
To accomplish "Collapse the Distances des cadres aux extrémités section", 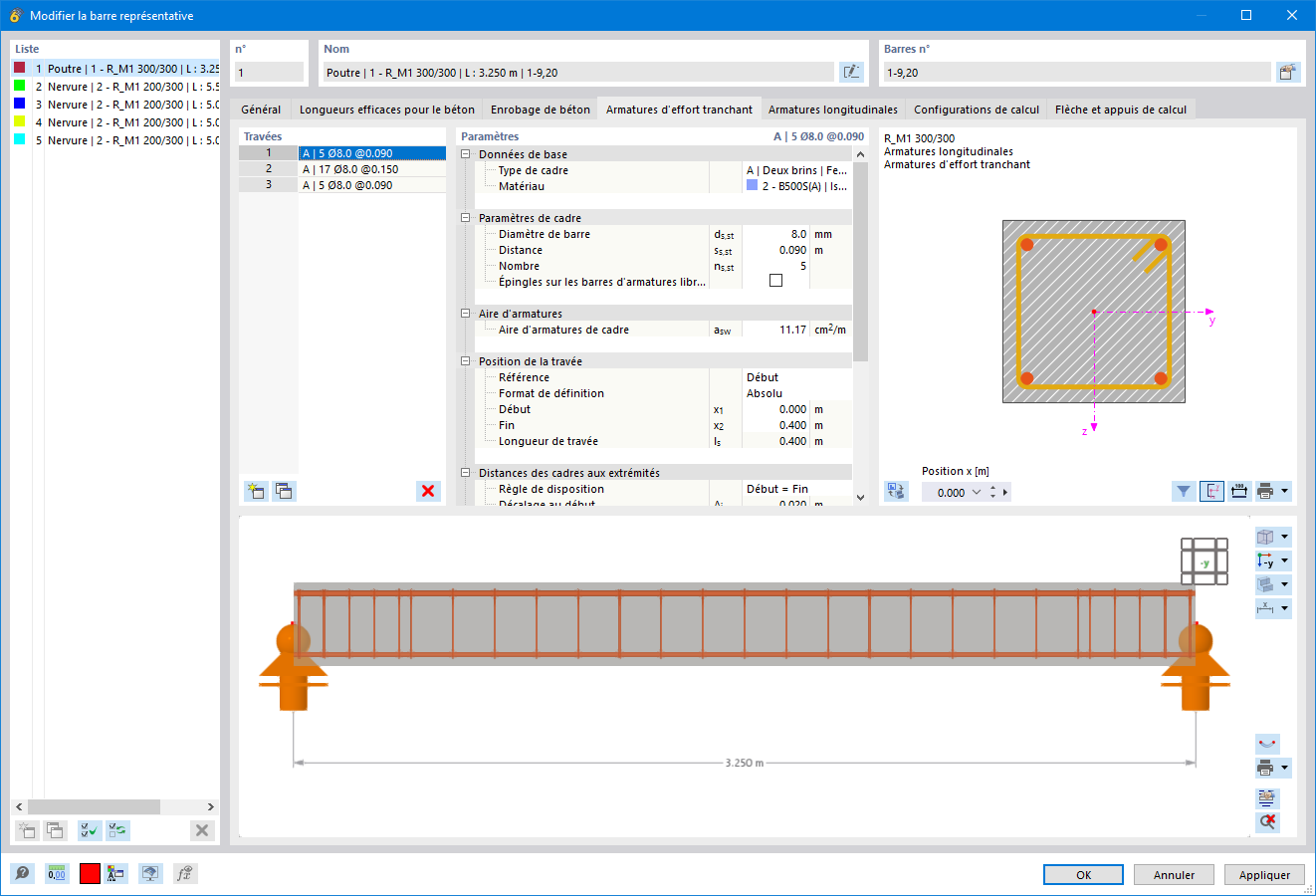I will click(x=465, y=473).
